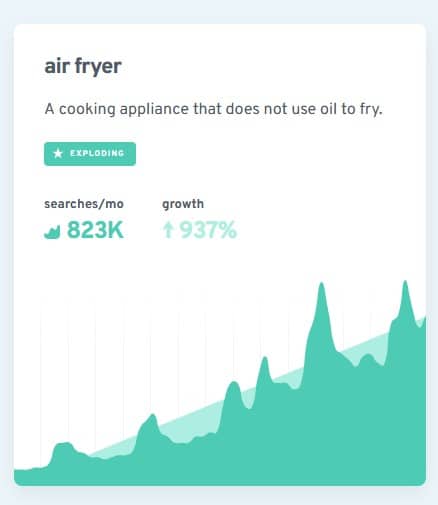Click the growth label text

click(x=183, y=204)
